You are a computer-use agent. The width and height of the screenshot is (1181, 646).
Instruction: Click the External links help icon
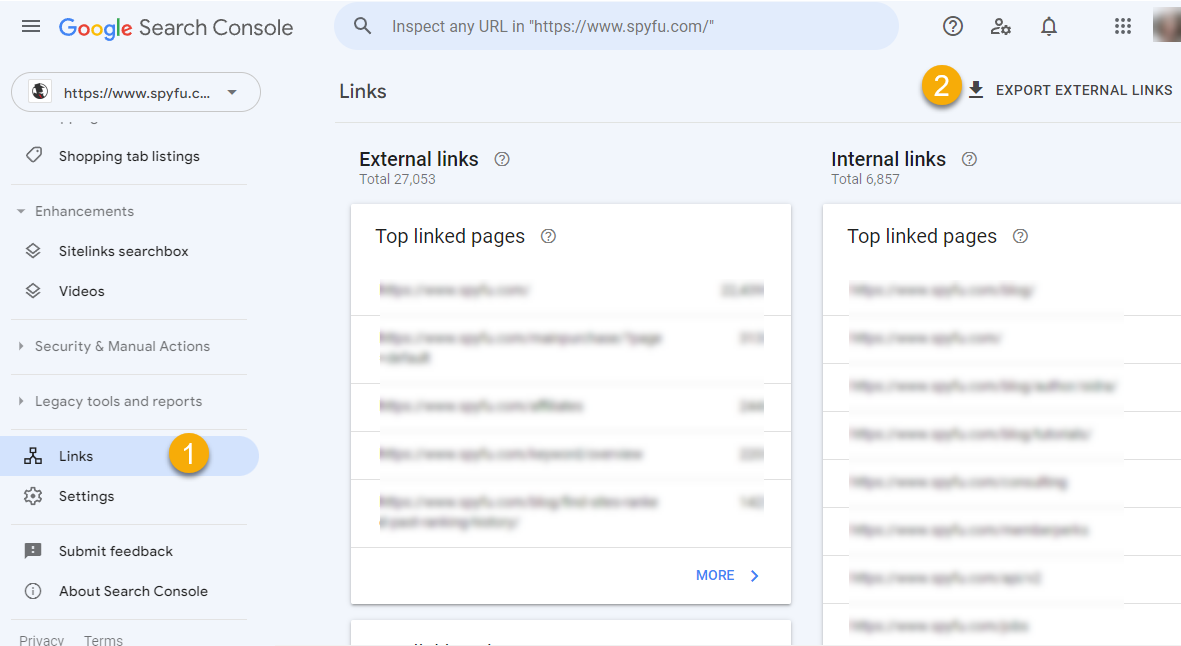(502, 159)
